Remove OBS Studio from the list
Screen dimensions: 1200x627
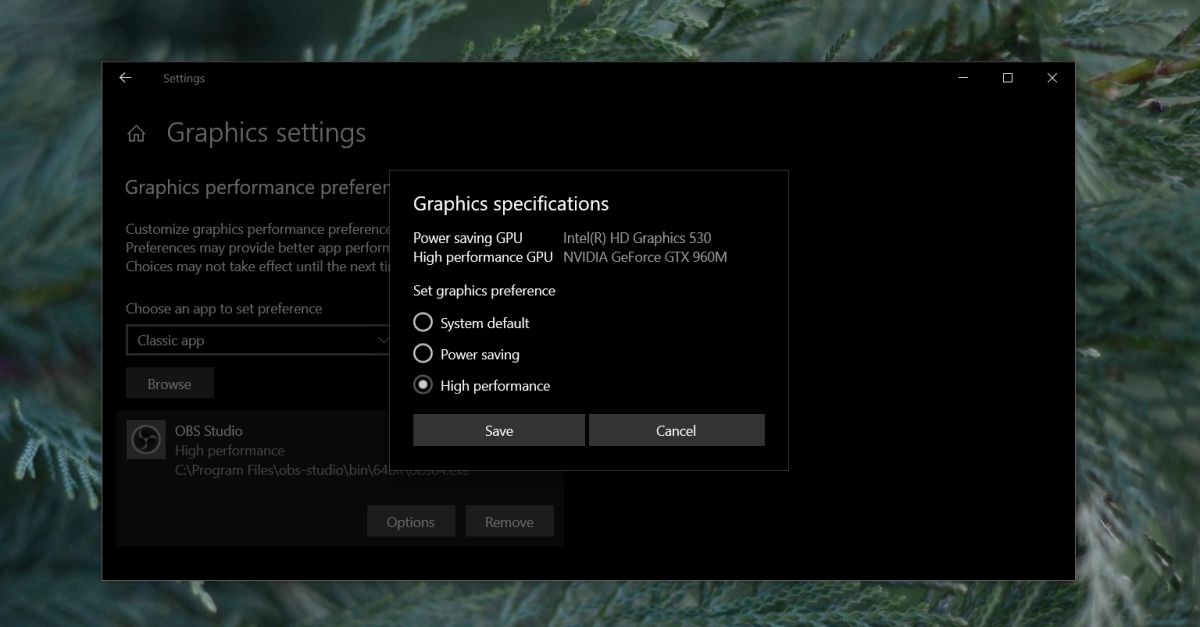(x=509, y=522)
